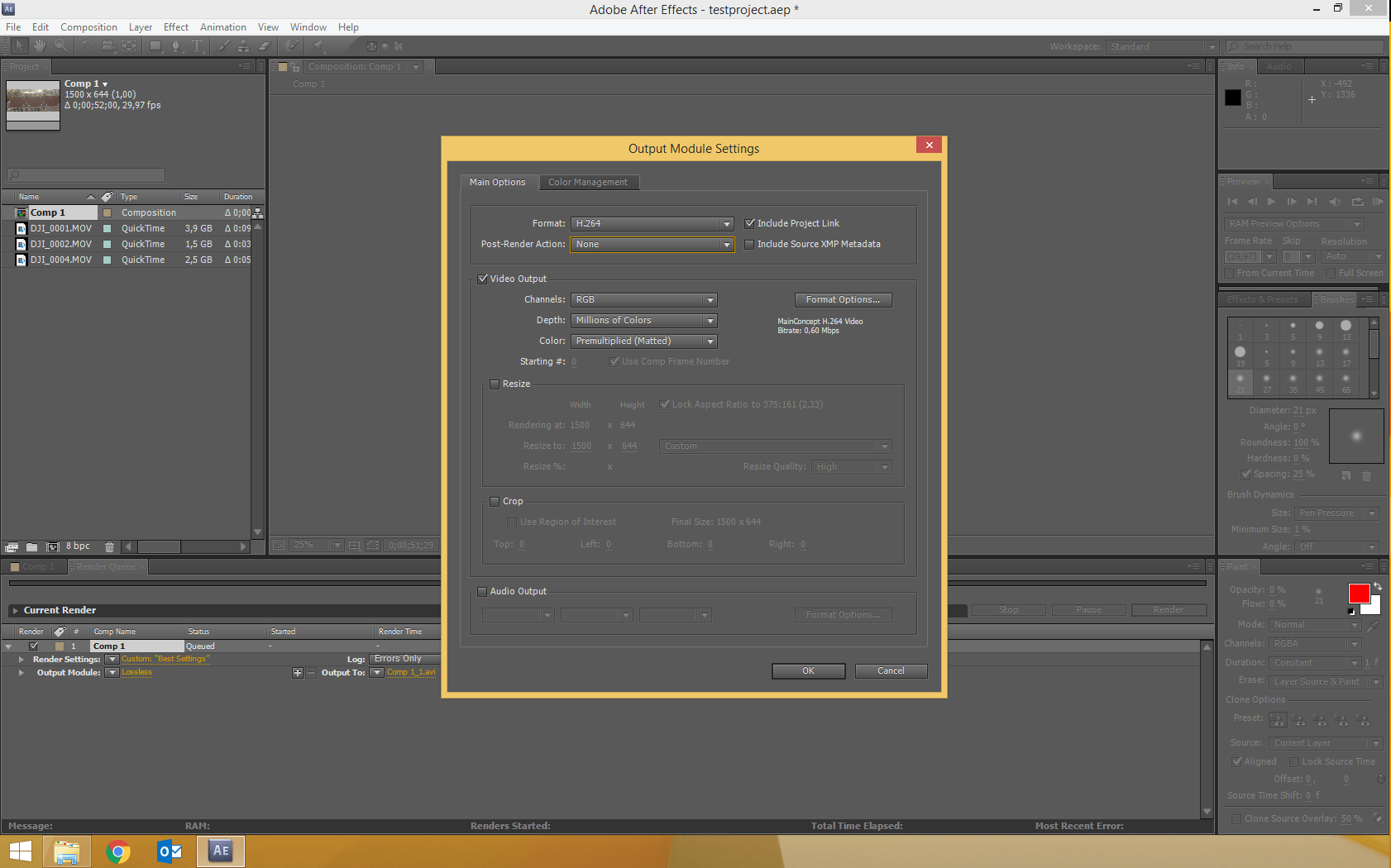Open the Composition menu
Viewport: 1391px width, 868px height.
click(89, 27)
